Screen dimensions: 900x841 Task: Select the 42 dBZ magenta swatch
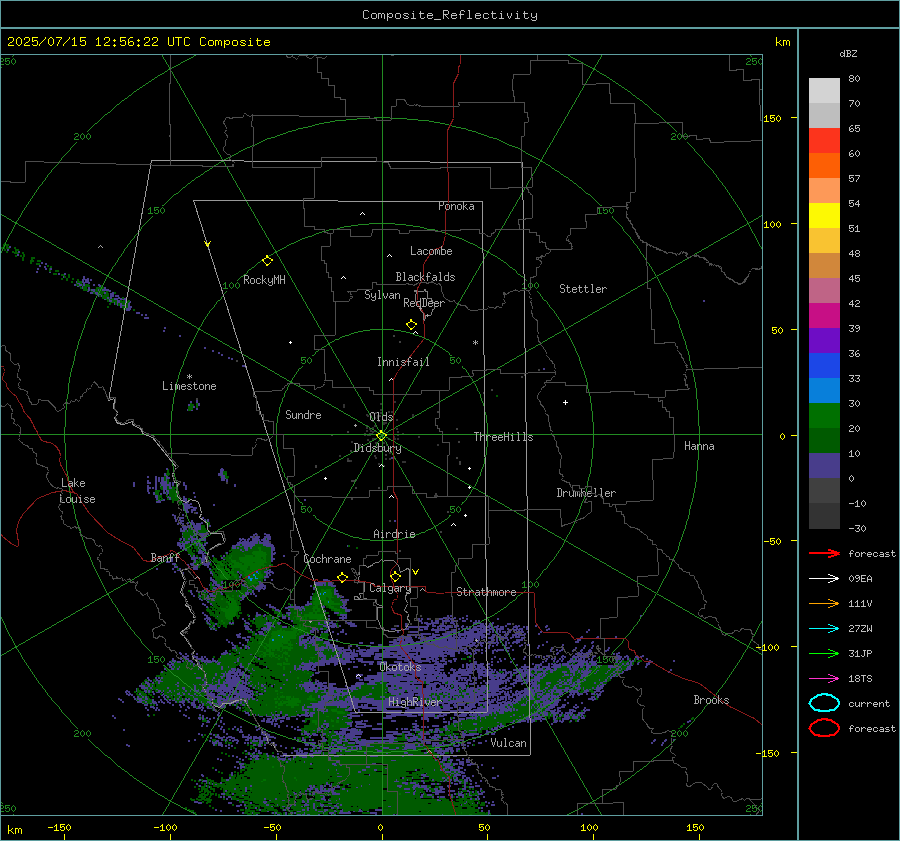pyautogui.click(x=824, y=315)
